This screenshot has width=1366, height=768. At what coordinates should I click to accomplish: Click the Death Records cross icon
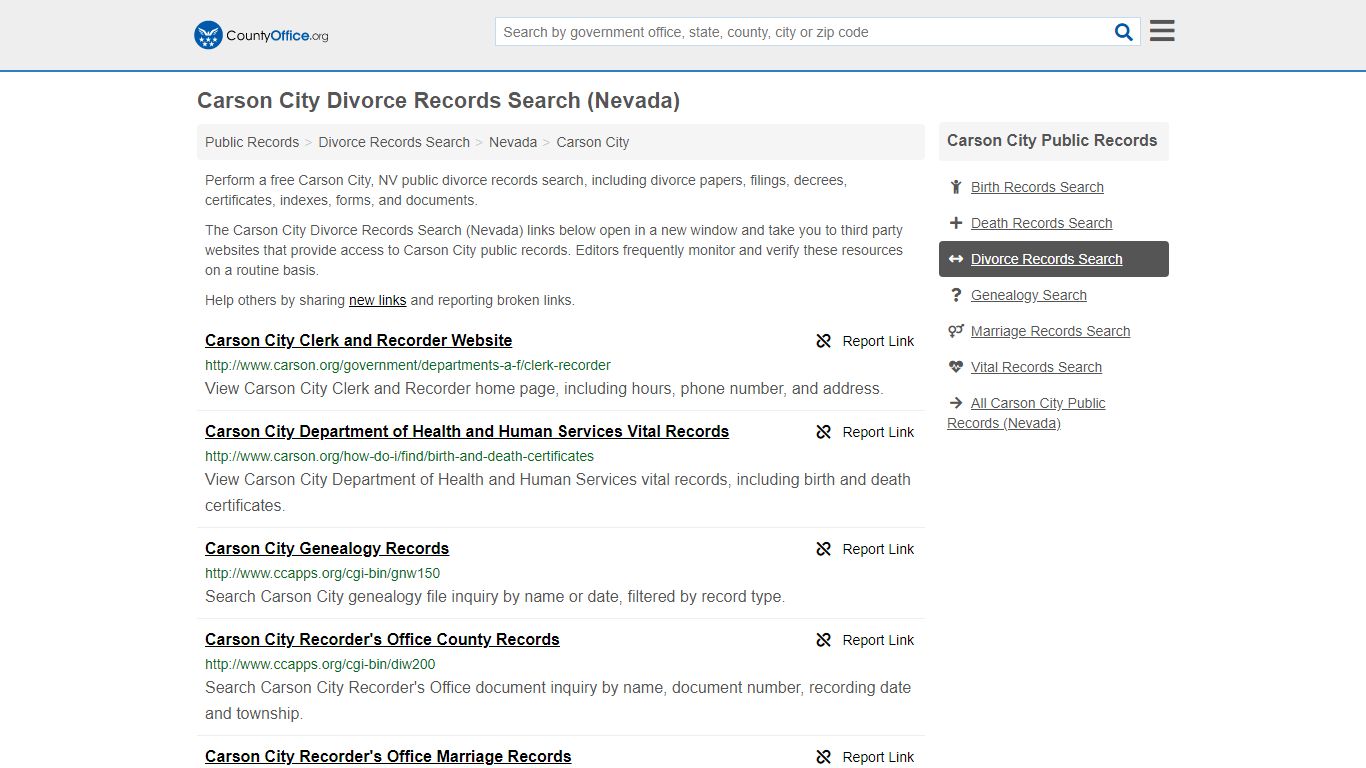tap(956, 223)
